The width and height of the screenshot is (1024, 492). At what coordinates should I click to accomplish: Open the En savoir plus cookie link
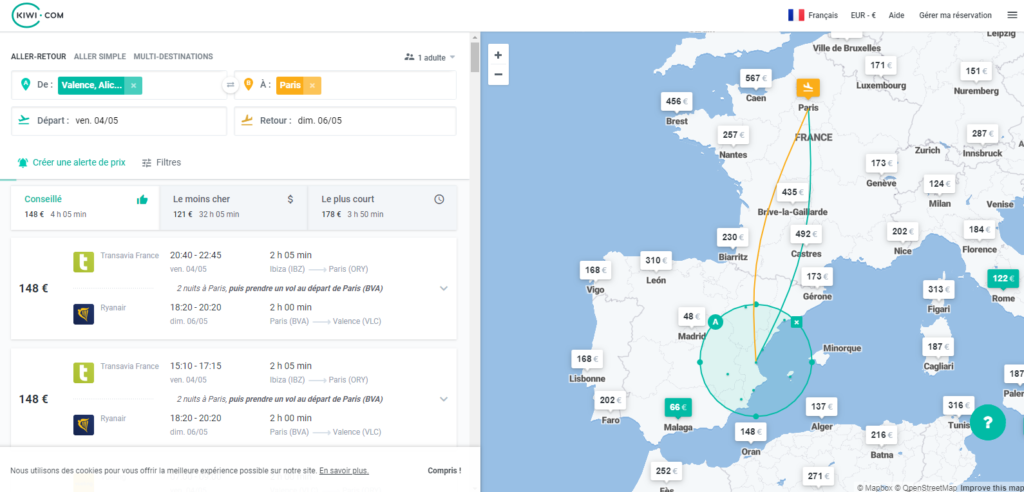click(344, 470)
